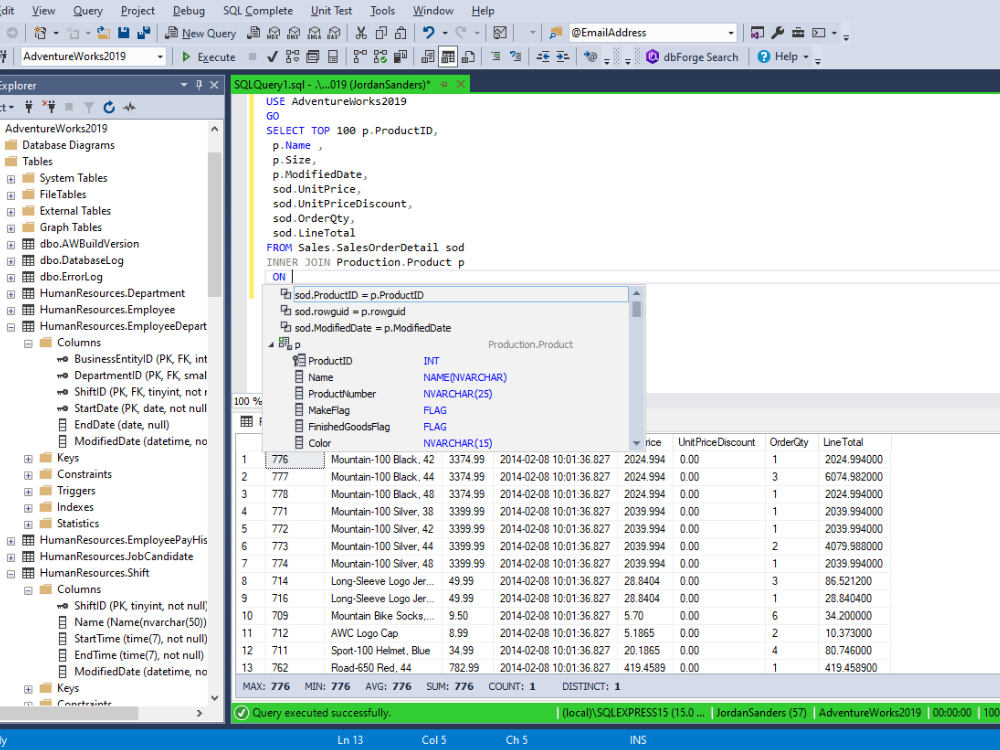1000x750 pixels.
Task: Click the Parse checkmark icon
Action: (272, 57)
